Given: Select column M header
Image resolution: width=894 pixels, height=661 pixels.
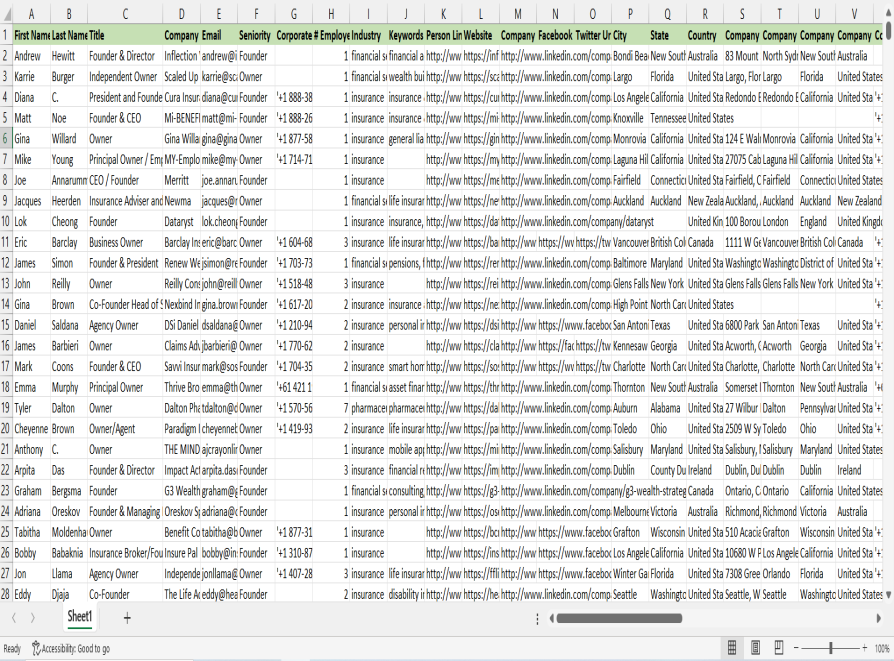Looking at the screenshot, I should click(518, 14).
